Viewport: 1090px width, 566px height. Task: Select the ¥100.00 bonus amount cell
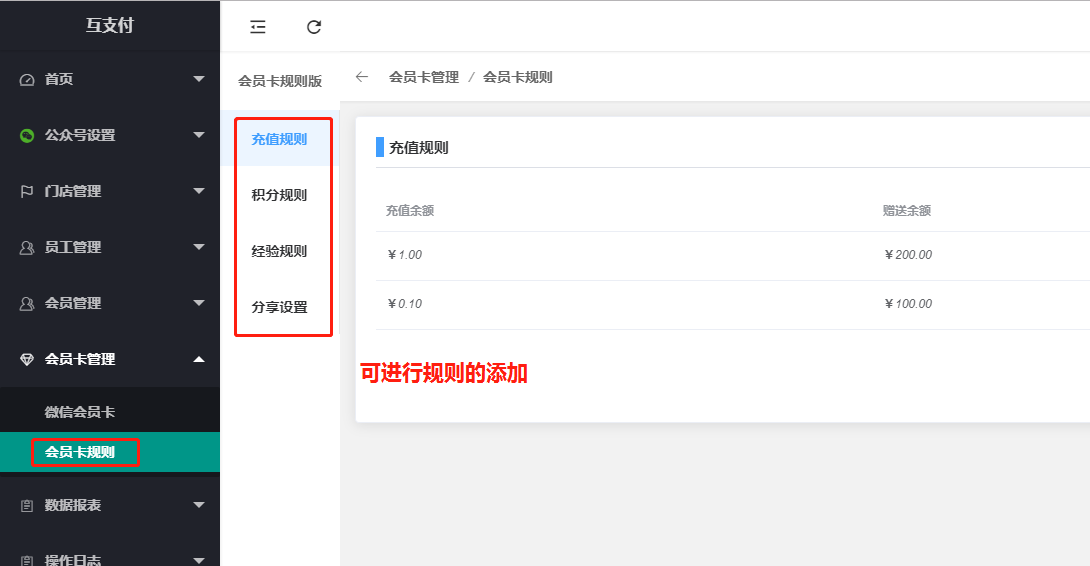tap(908, 304)
